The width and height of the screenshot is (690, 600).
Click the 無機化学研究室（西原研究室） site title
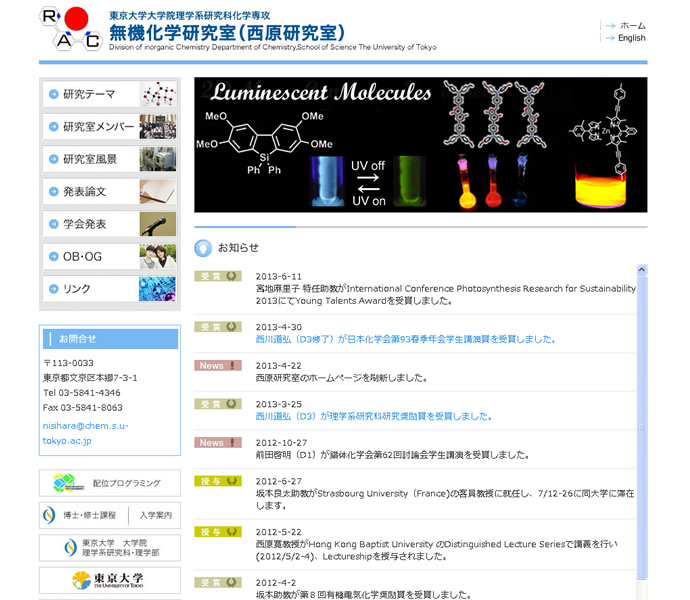click(x=227, y=33)
